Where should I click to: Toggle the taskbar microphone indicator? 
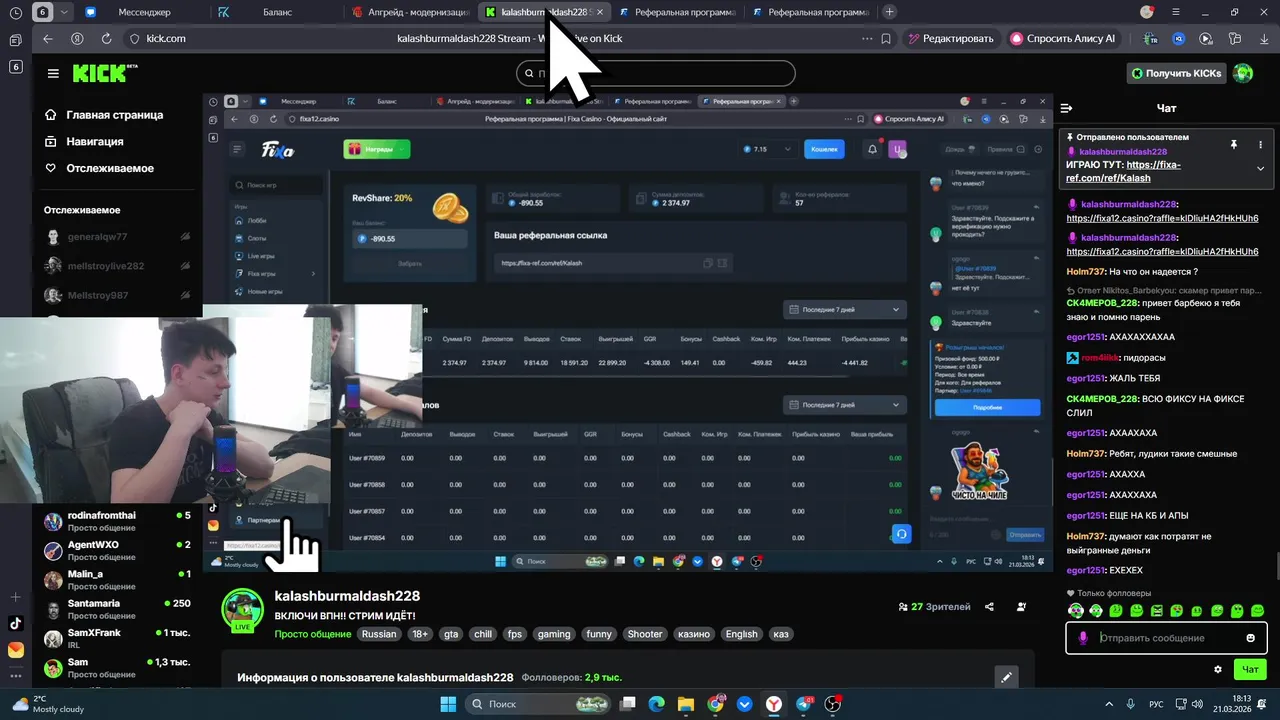click(1130, 704)
